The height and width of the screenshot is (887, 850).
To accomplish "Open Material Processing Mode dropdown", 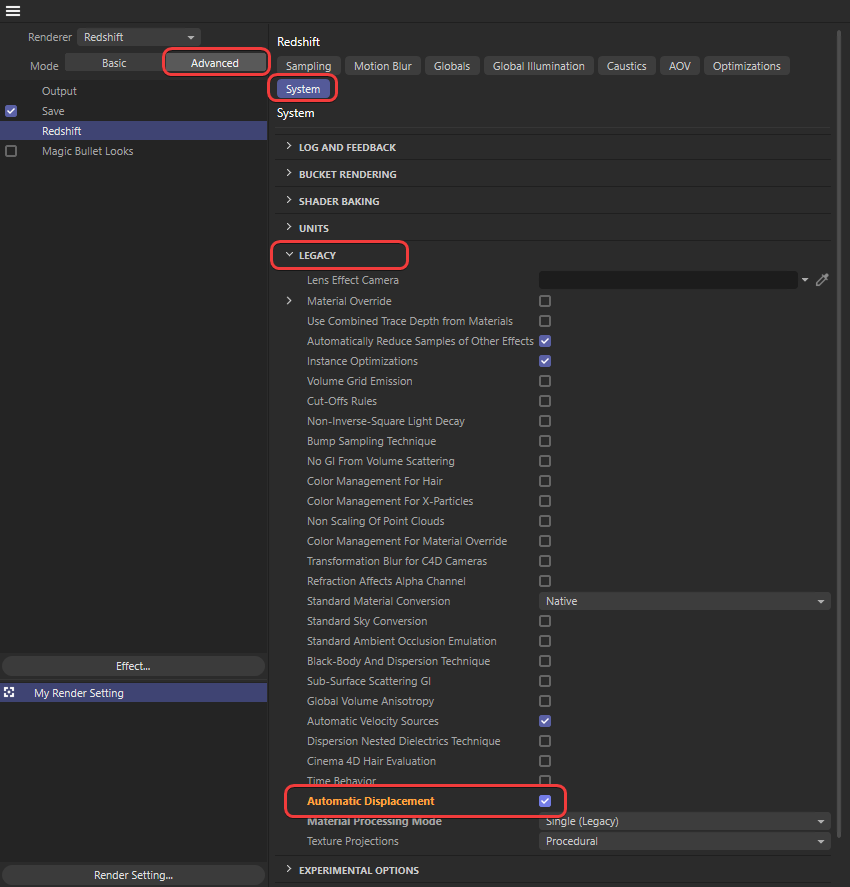I will [685, 821].
